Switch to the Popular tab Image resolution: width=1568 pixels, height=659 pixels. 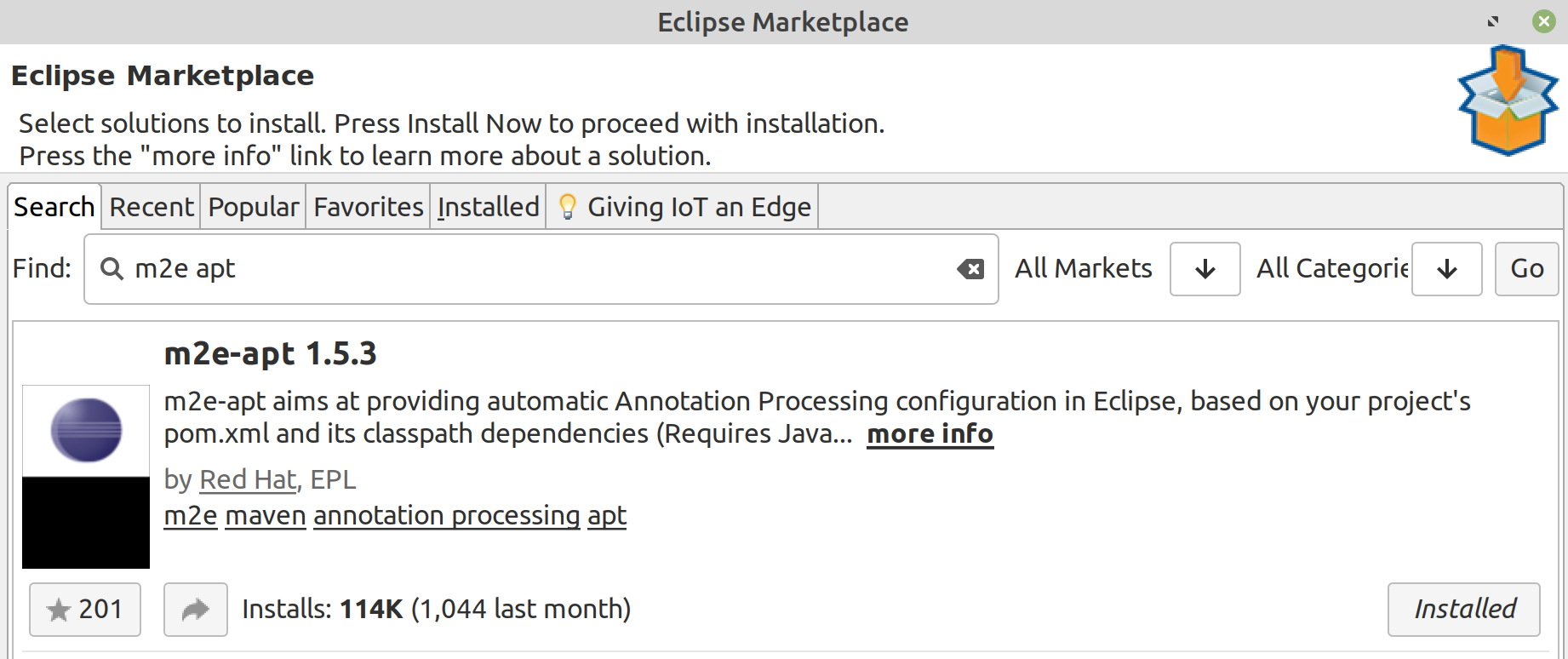tap(254, 207)
